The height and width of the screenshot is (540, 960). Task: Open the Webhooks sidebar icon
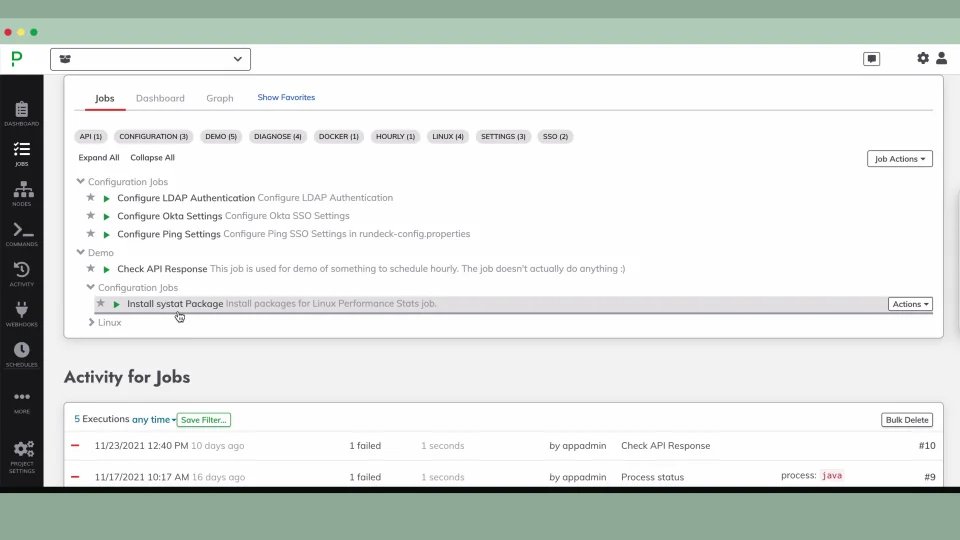point(21,314)
